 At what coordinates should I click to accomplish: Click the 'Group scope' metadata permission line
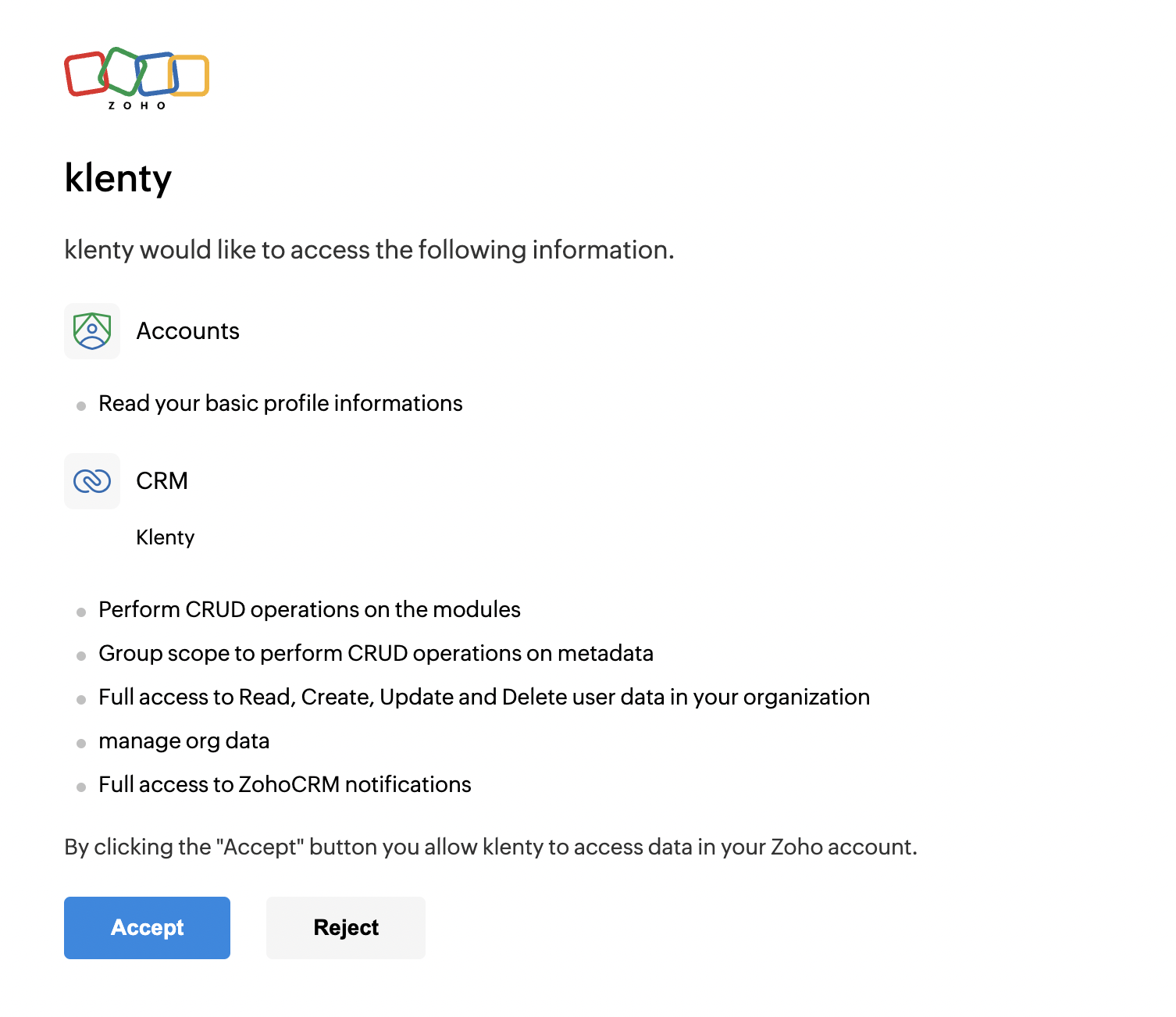tap(376, 653)
